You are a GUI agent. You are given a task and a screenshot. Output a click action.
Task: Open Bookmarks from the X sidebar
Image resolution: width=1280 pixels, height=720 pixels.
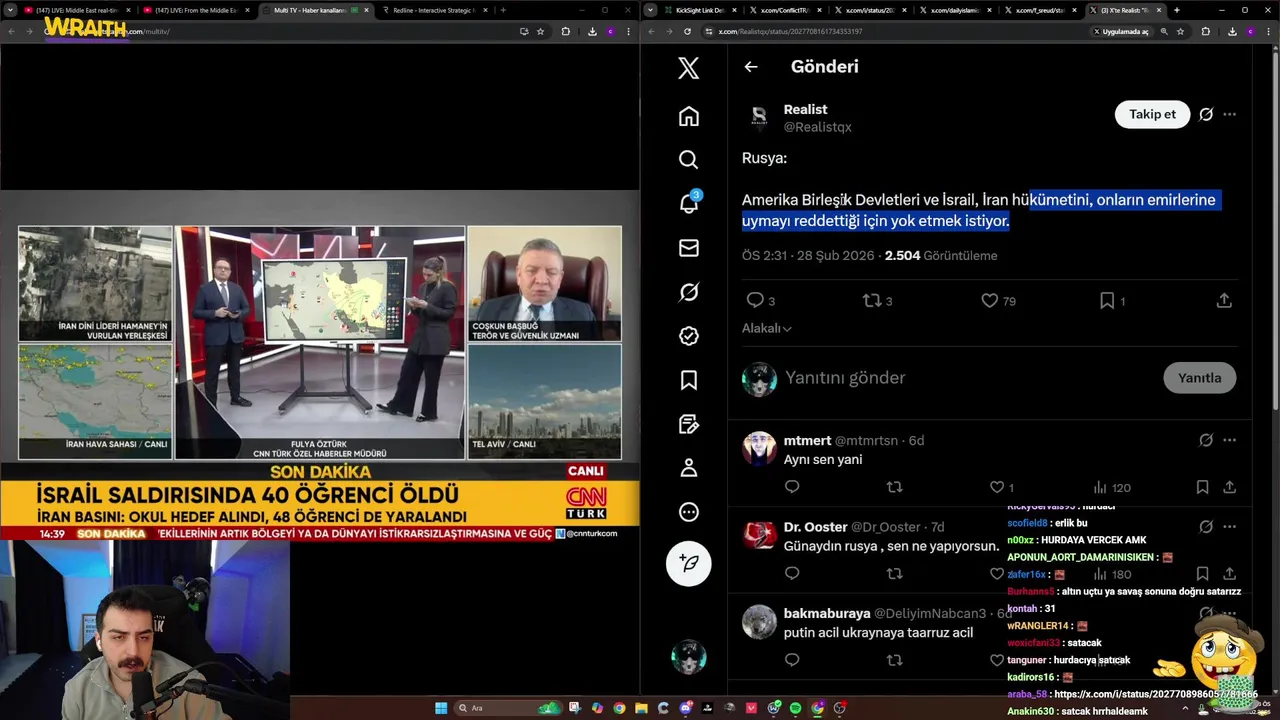click(689, 380)
